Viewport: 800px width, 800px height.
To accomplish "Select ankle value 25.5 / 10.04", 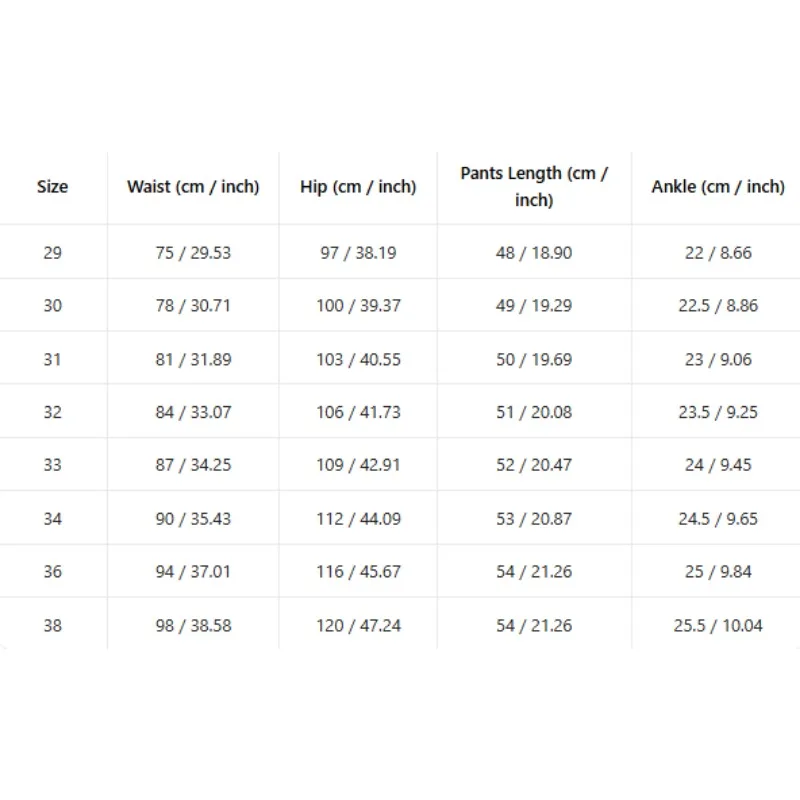I will click(718, 626).
